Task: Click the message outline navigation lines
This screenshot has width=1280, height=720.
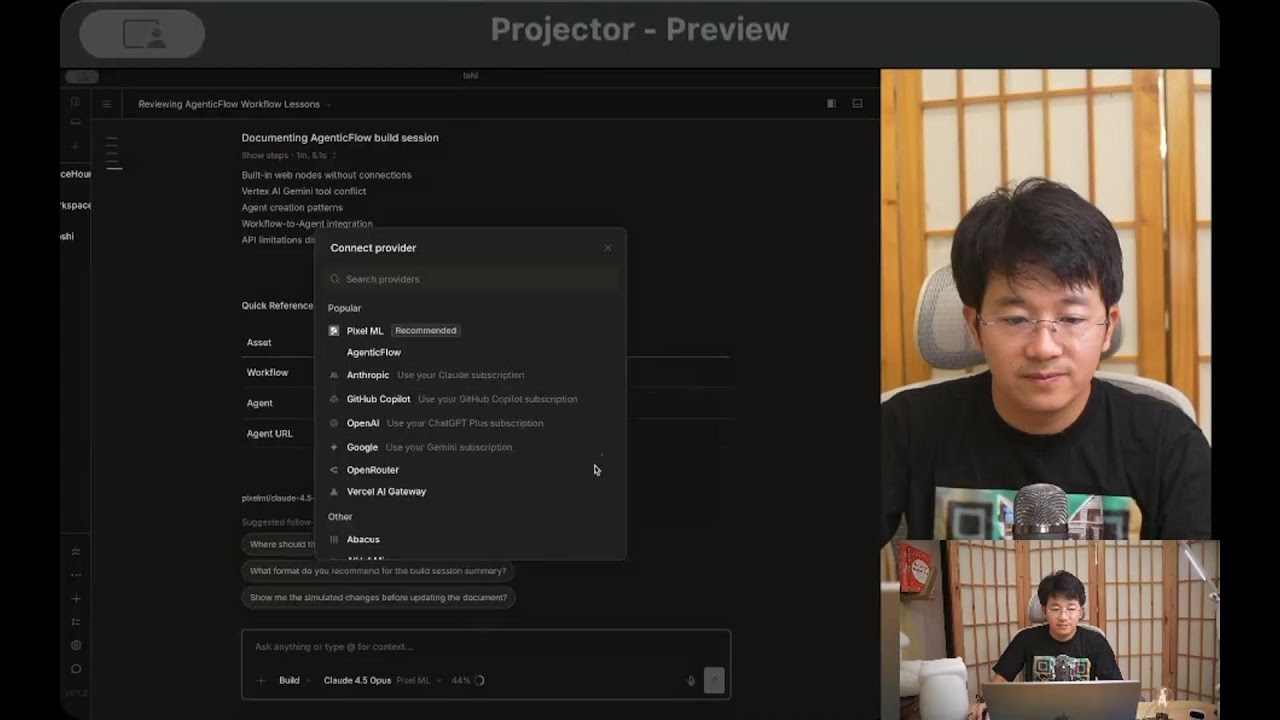Action: (113, 153)
